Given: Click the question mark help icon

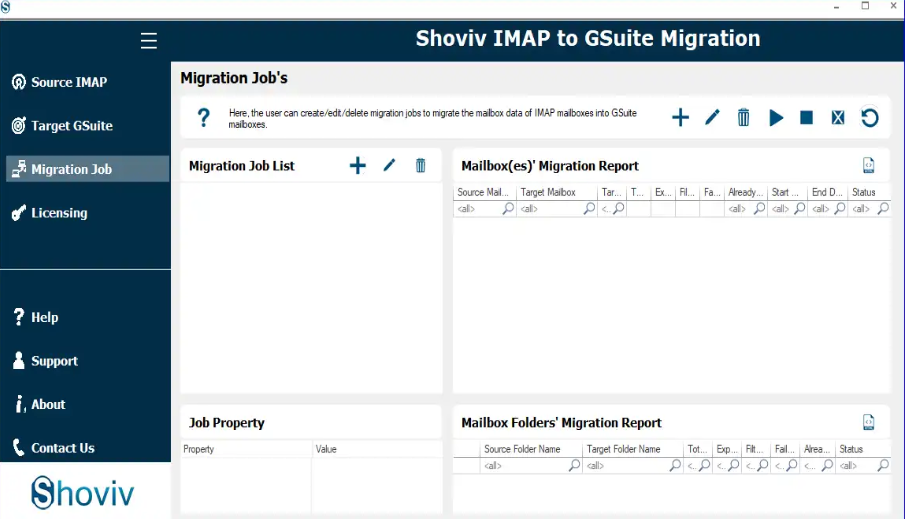Looking at the screenshot, I should [x=203, y=118].
